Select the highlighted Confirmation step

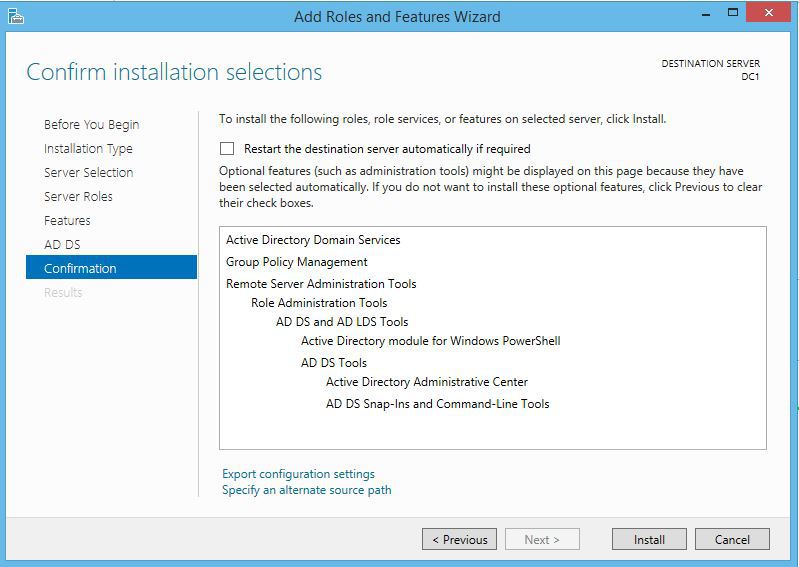click(x=111, y=267)
